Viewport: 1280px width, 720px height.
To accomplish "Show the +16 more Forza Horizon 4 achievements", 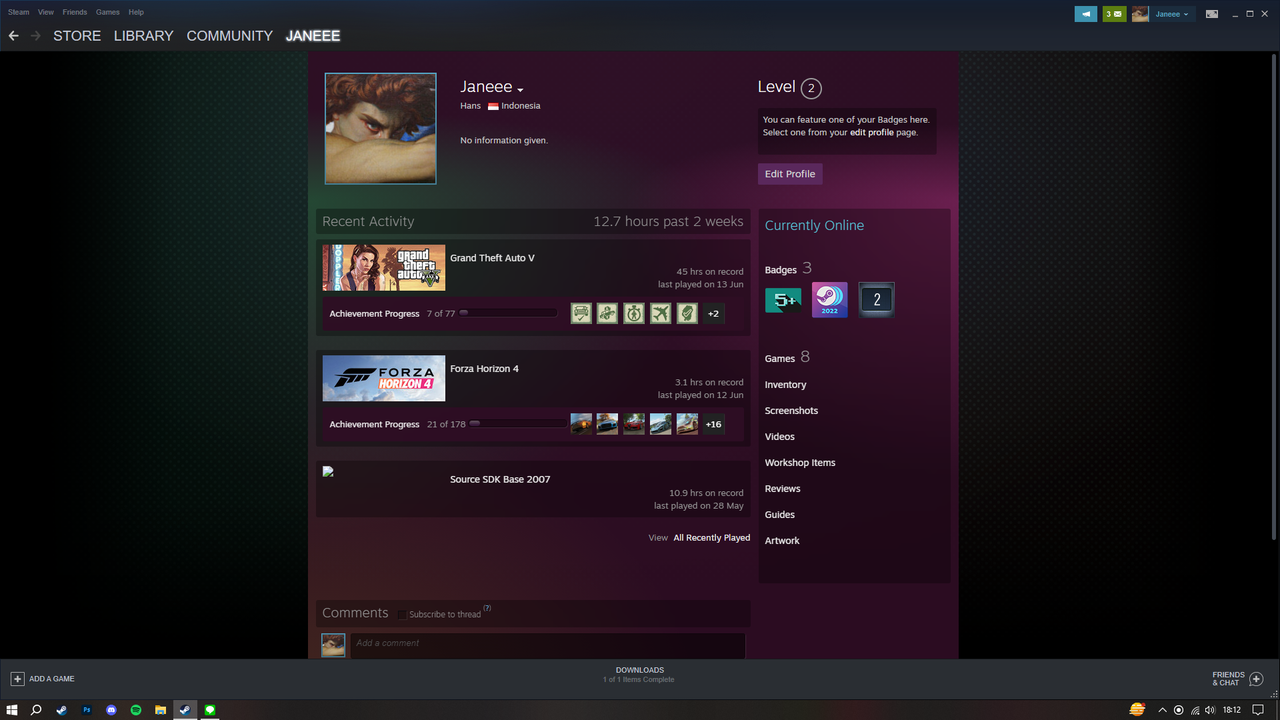I will point(713,424).
